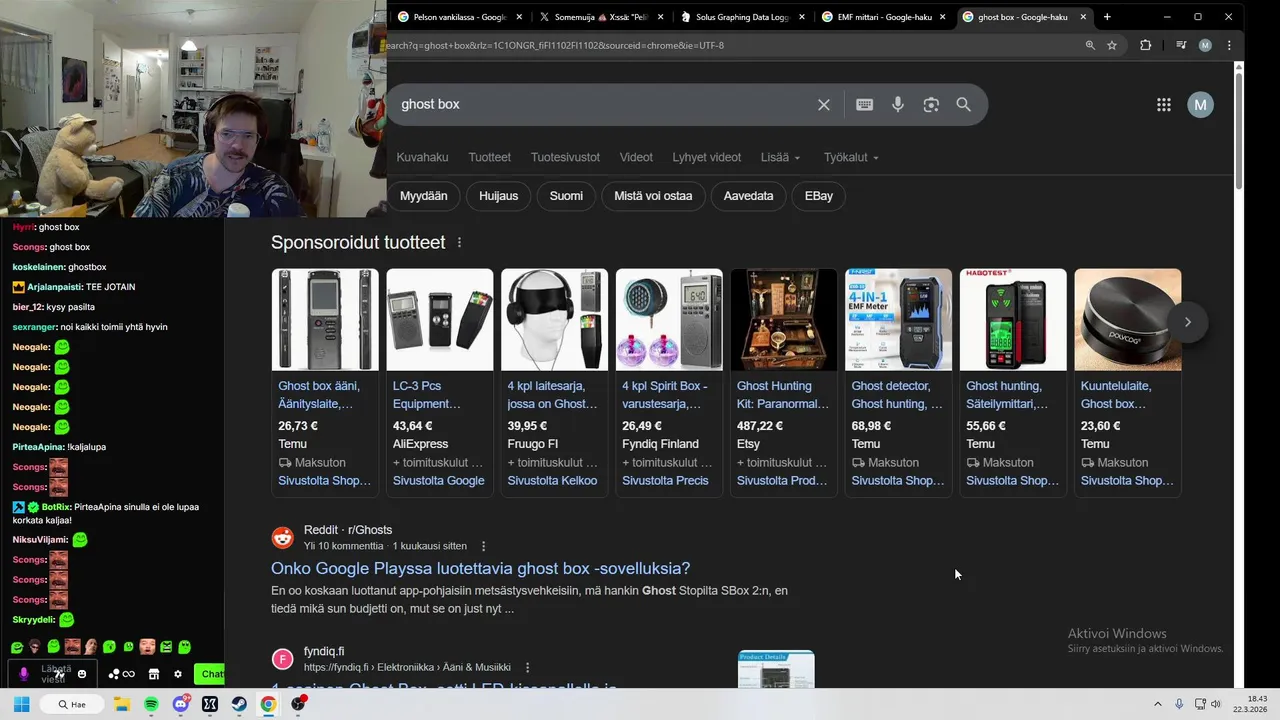This screenshot has width=1280, height=720.
Task: Bookmark this page with the star icon
Action: 1112,45
